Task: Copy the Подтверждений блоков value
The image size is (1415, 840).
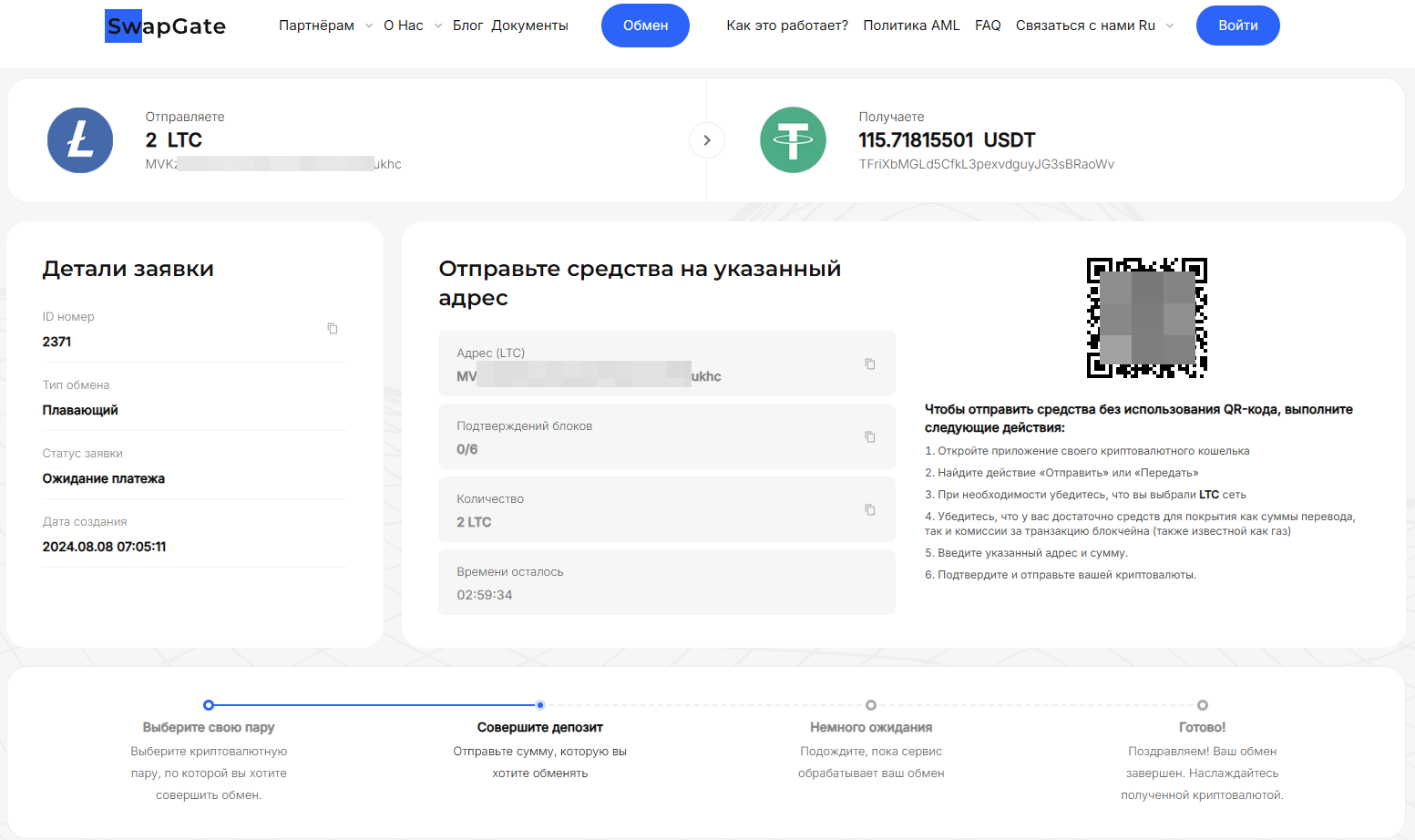Action: [x=870, y=436]
